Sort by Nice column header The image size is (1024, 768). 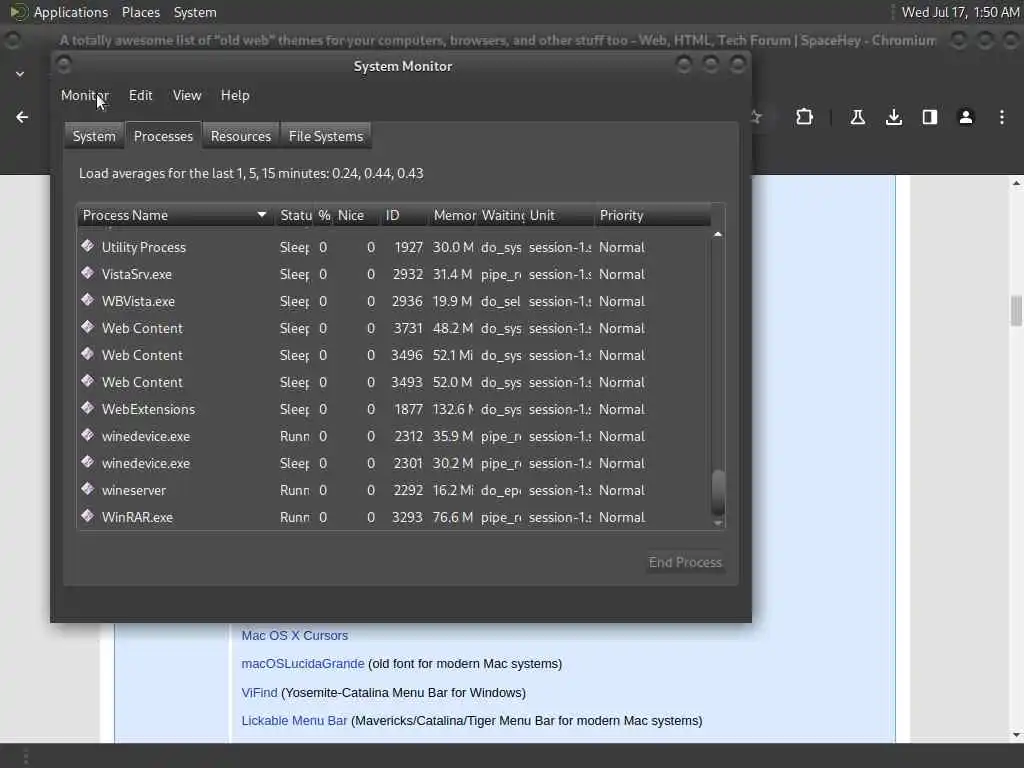(357, 215)
